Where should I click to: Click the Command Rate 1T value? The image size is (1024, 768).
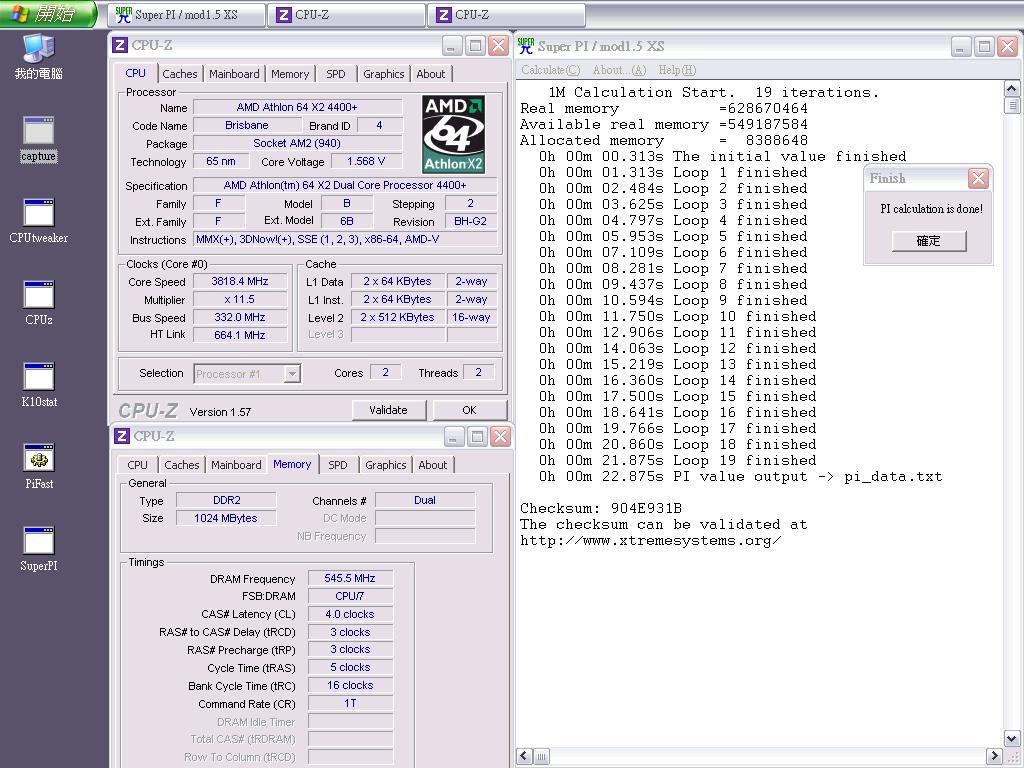click(x=350, y=703)
